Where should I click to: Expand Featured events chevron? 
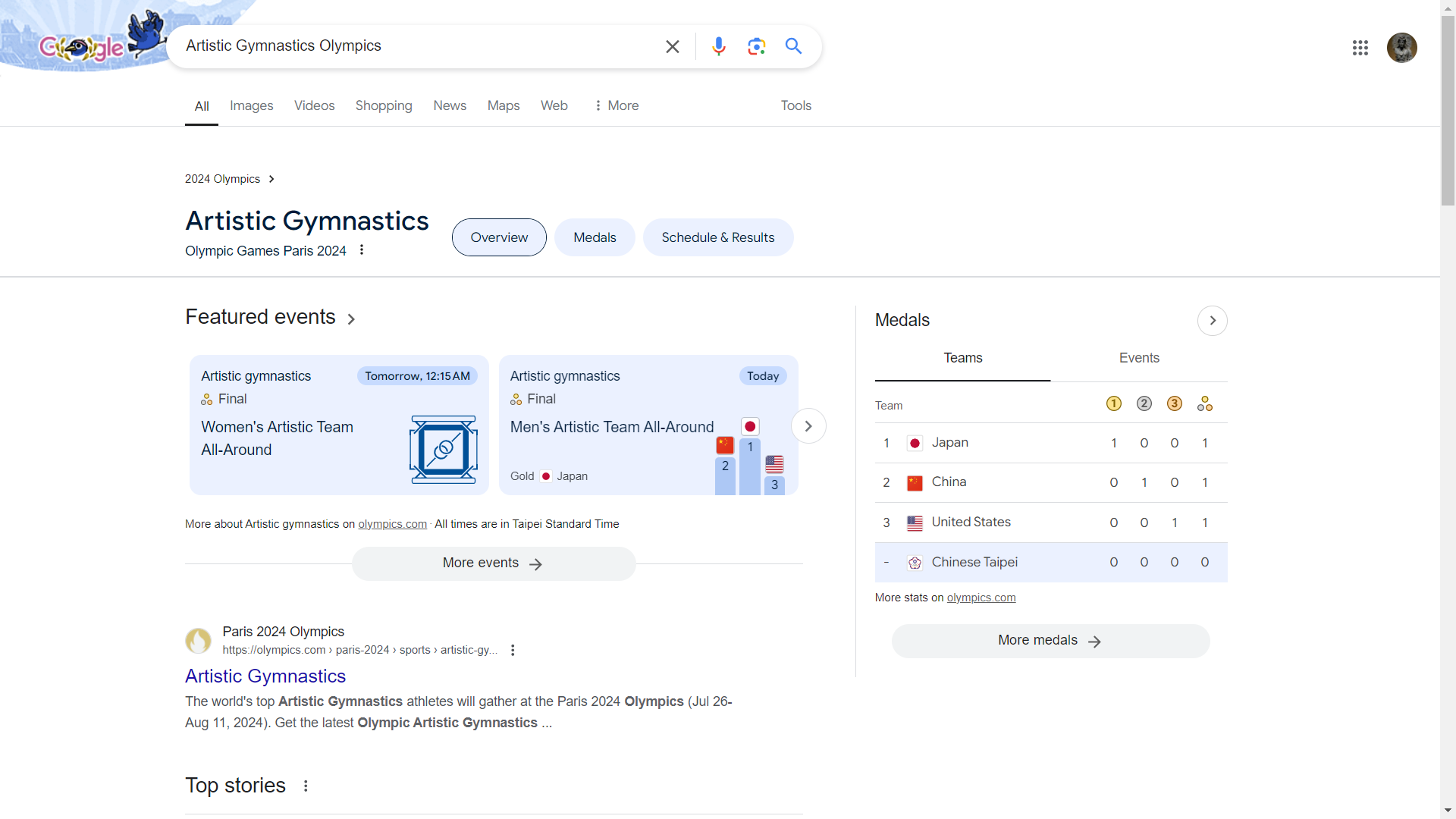pos(351,319)
